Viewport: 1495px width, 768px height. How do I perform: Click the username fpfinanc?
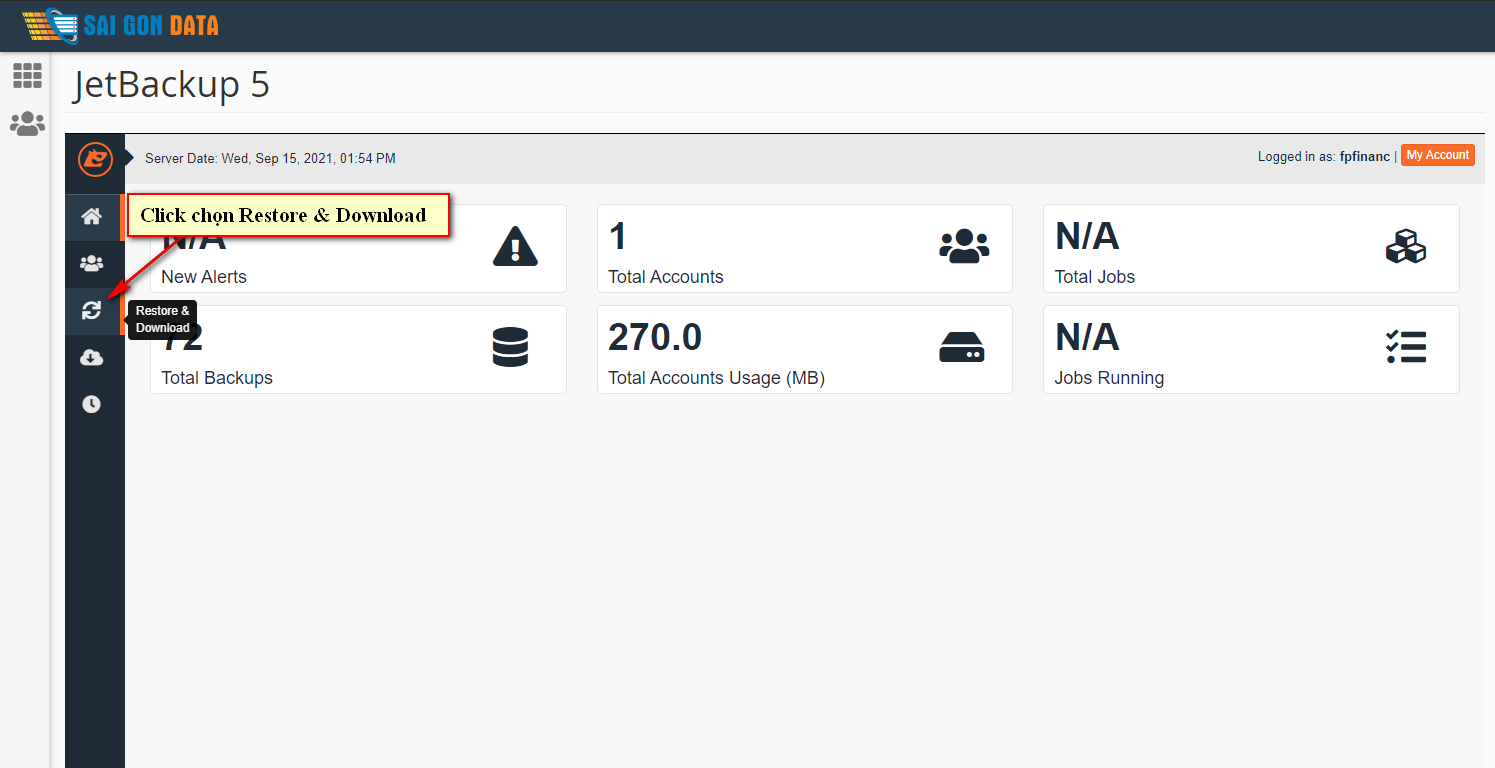click(1365, 157)
